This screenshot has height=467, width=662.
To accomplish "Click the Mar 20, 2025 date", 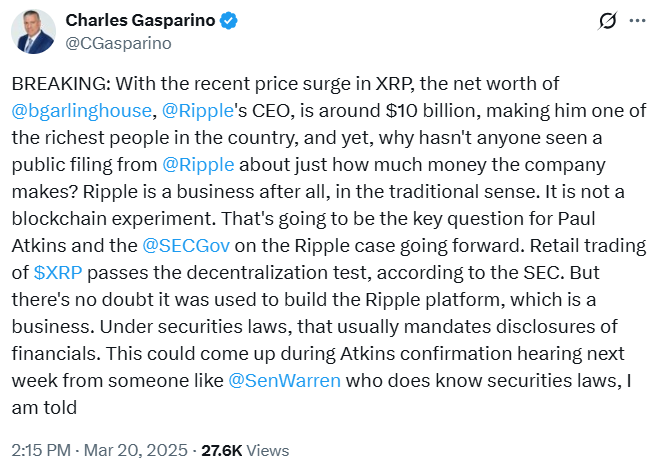I will point(136,451).
